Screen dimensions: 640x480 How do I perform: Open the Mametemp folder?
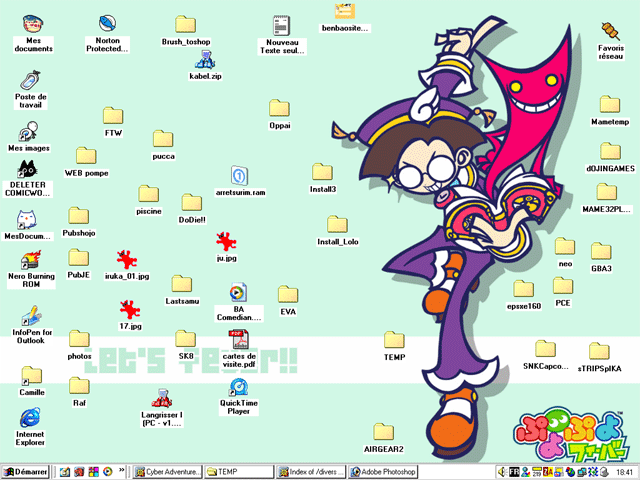pyautogui.click(x=610, y=105)
